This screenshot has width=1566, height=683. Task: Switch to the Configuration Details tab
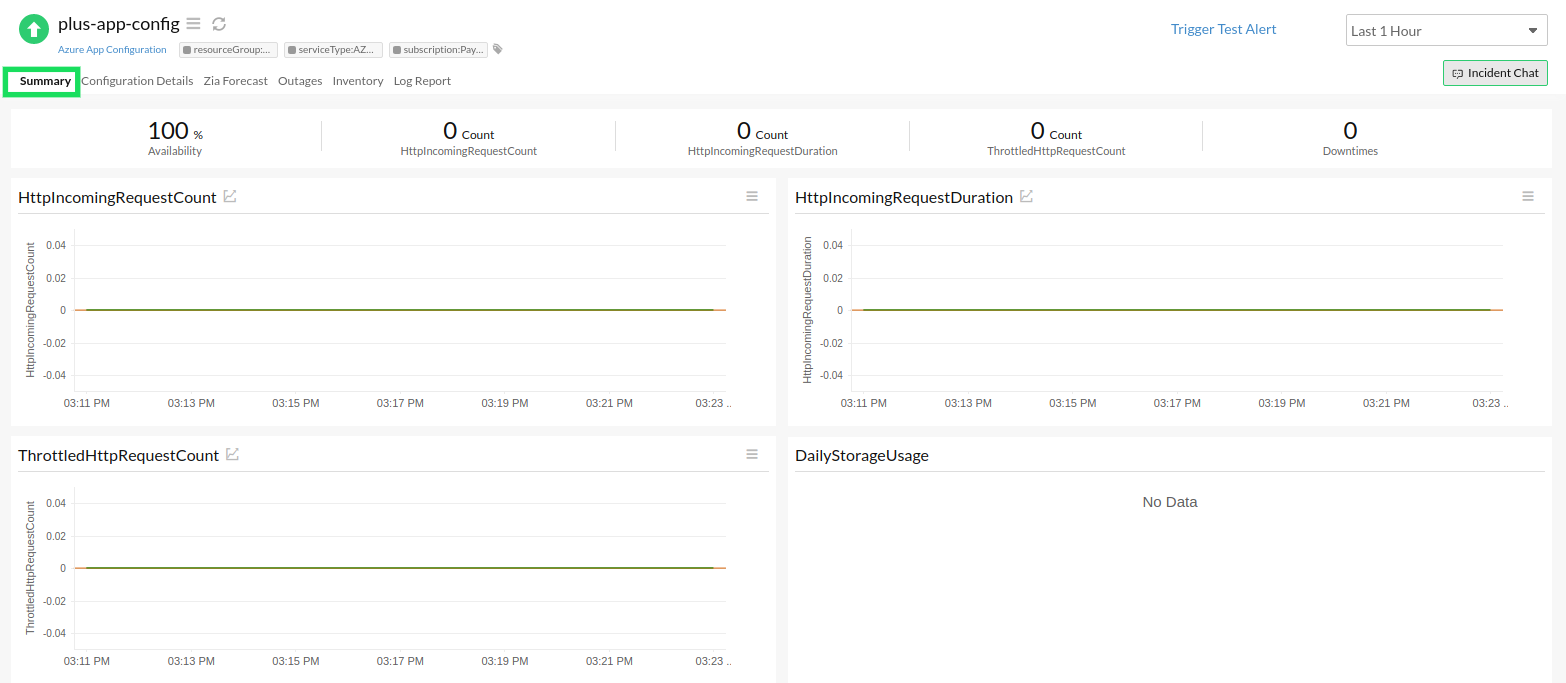[137, 81]
